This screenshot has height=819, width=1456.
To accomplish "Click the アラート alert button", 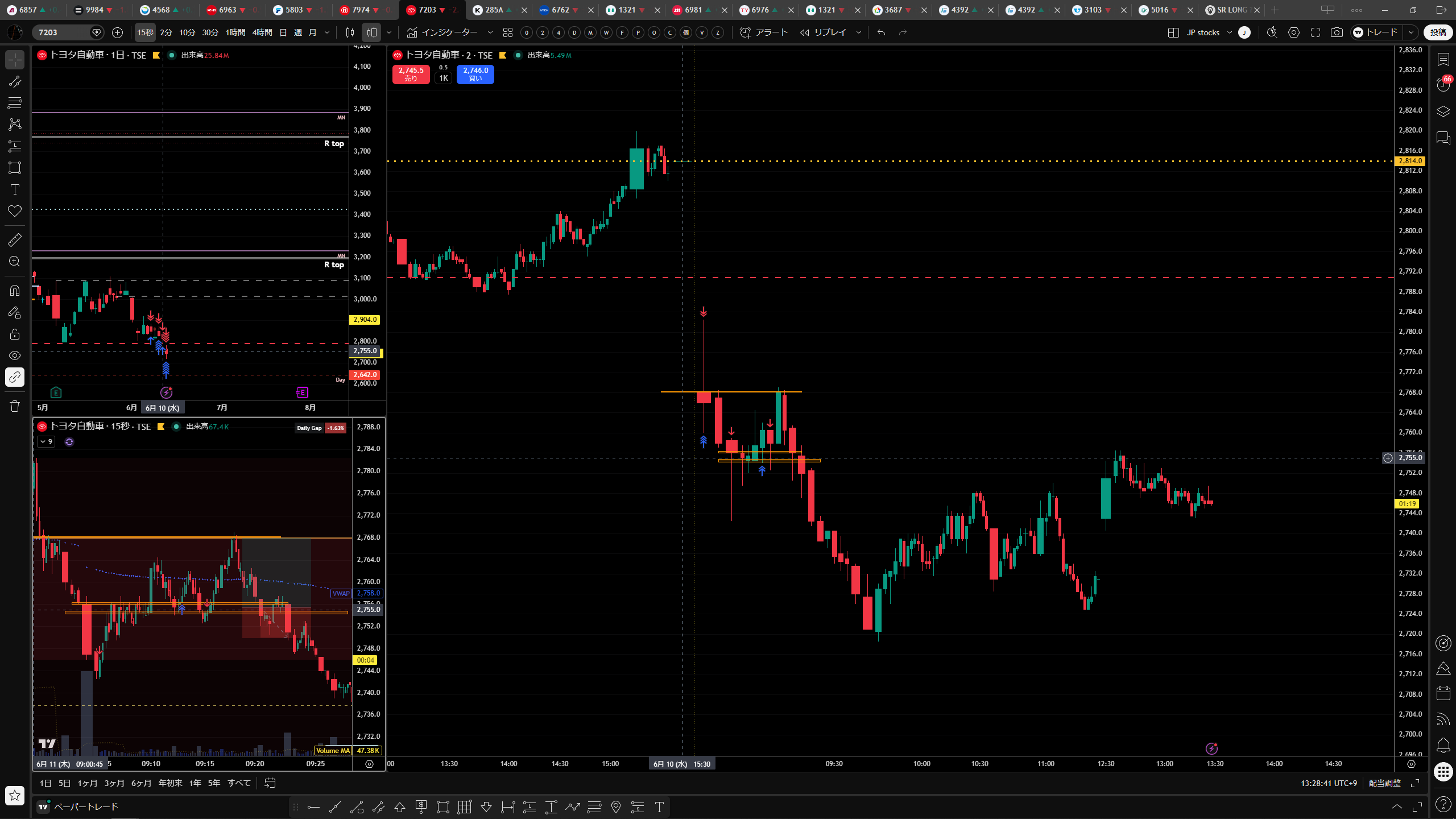I will tap(764, 32).
